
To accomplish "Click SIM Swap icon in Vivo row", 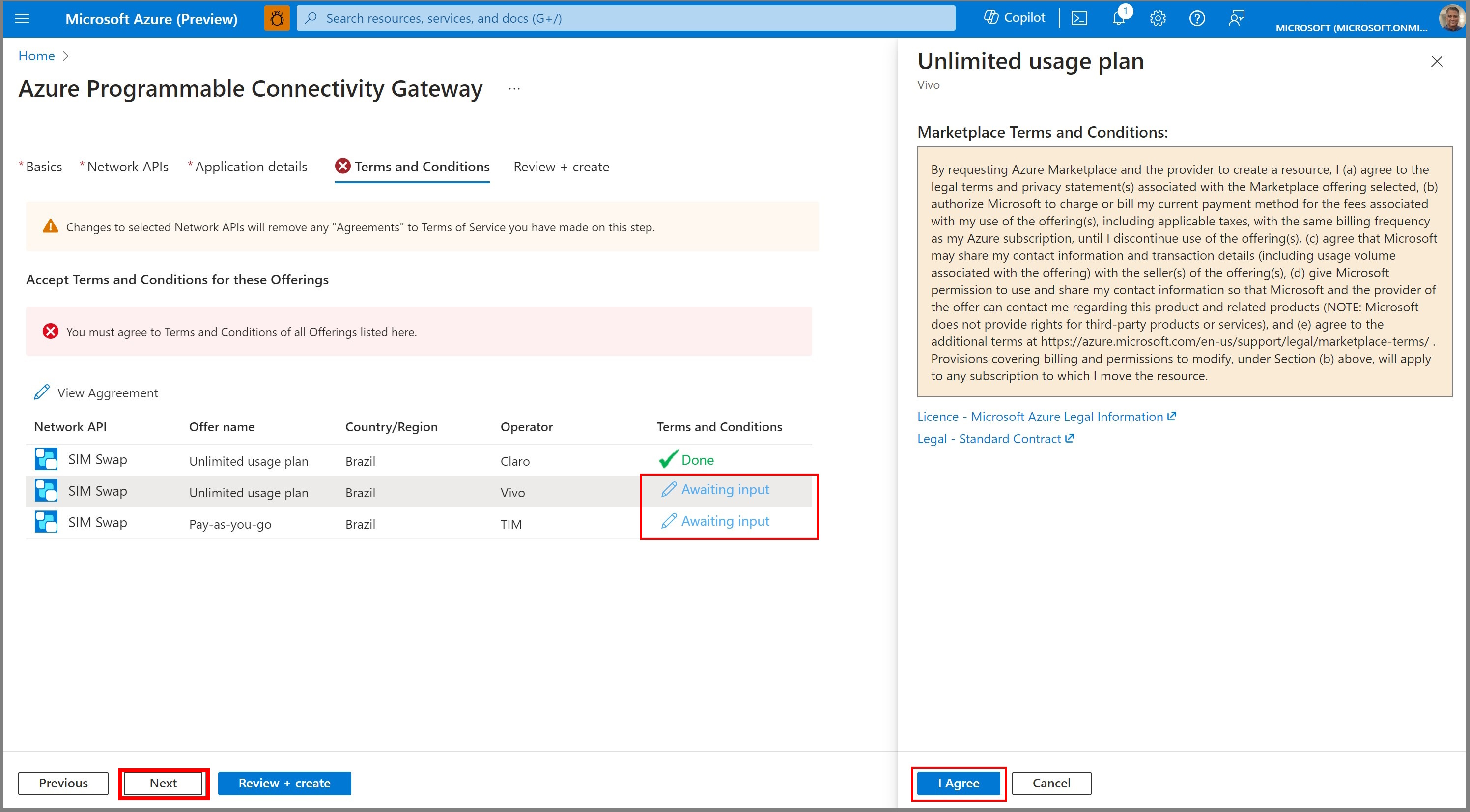I will pyautogui.click(x=46, y=491).
